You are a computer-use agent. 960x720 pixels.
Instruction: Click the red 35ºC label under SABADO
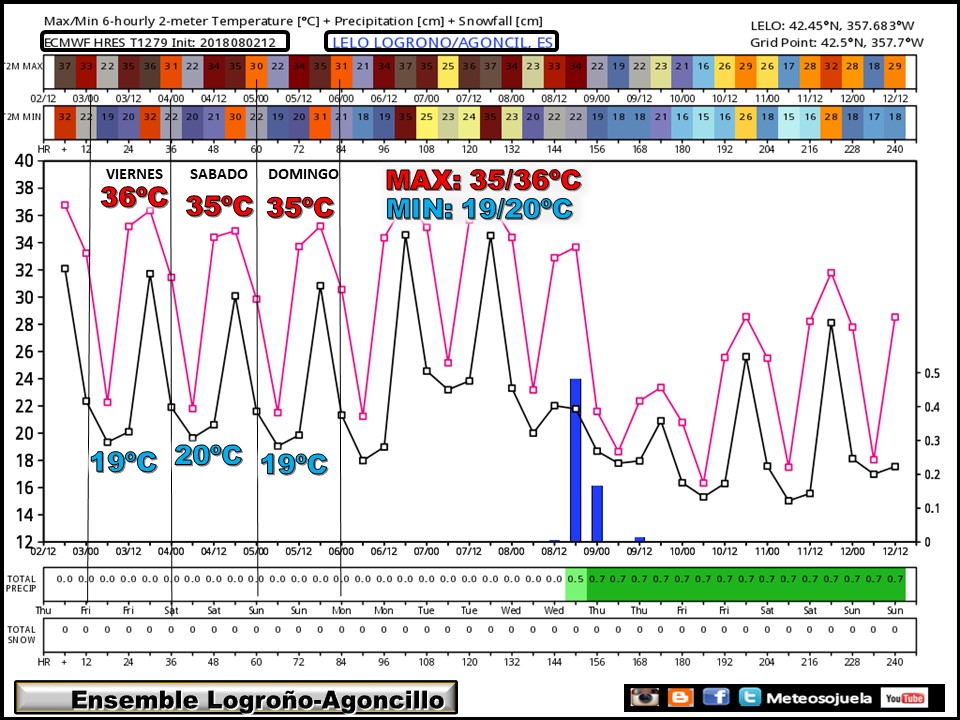219,206
